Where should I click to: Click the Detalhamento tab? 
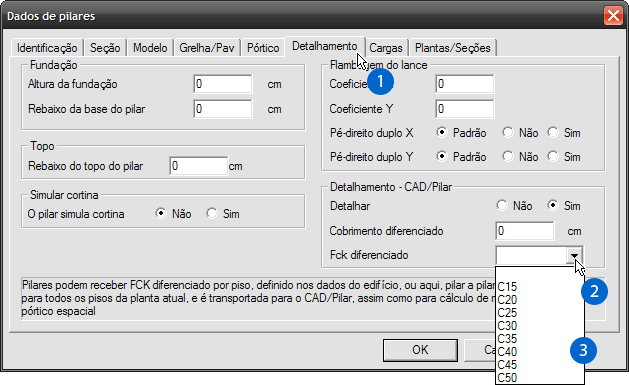pyautogui.click(x=325, y=46)
